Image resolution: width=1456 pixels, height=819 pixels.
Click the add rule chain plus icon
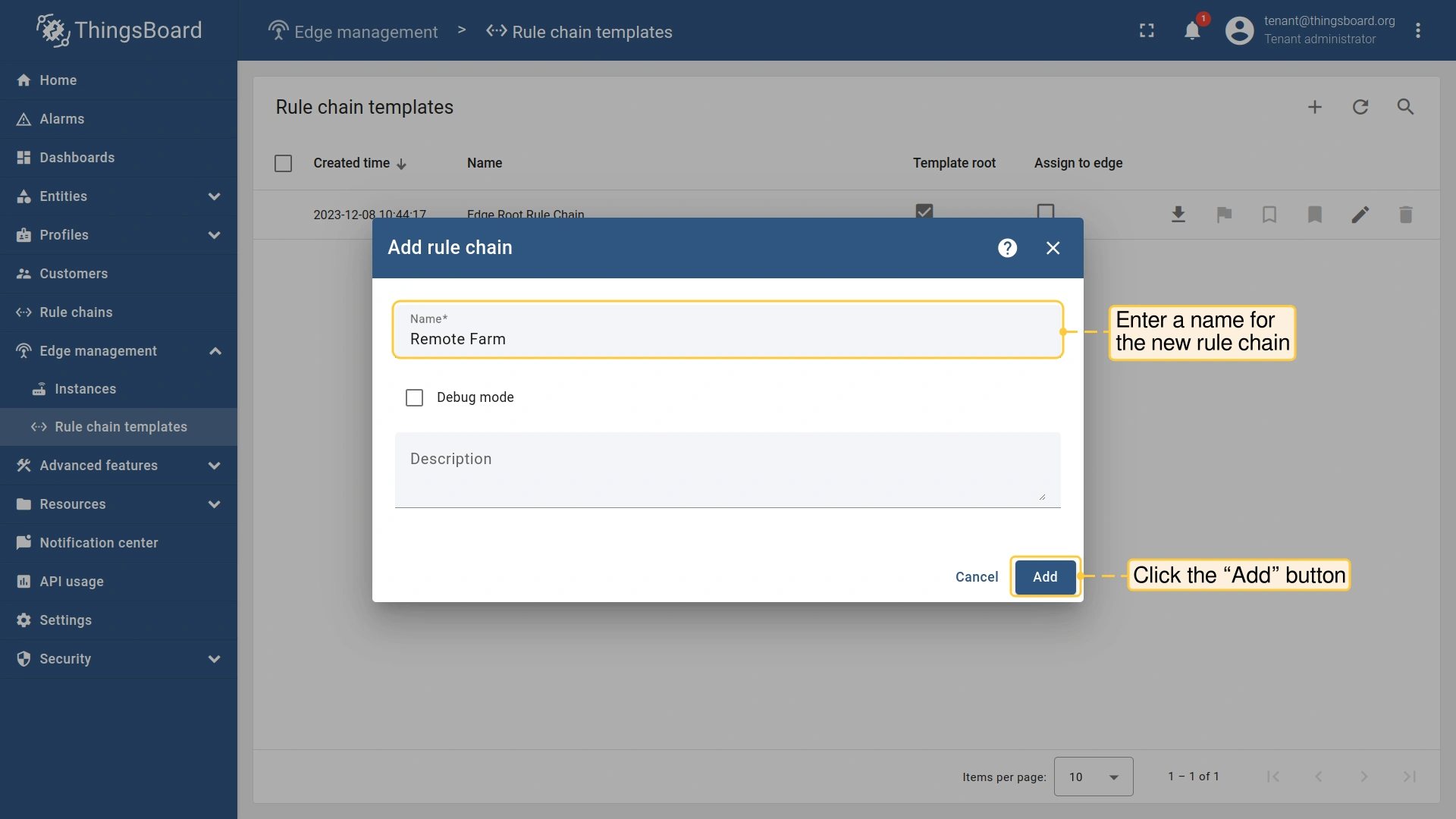(1315, 107)
